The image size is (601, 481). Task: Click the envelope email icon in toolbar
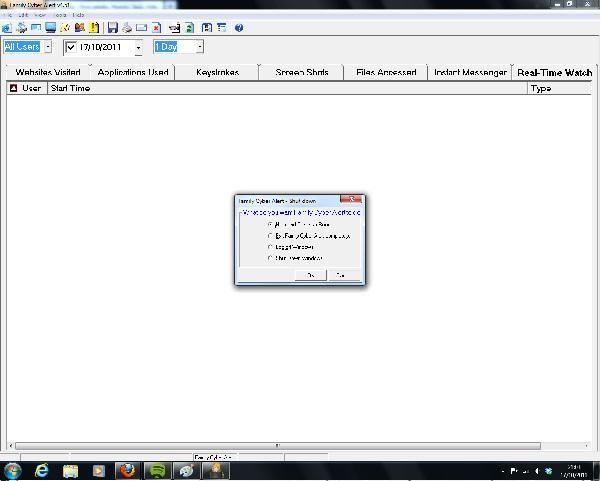point(141,28)
